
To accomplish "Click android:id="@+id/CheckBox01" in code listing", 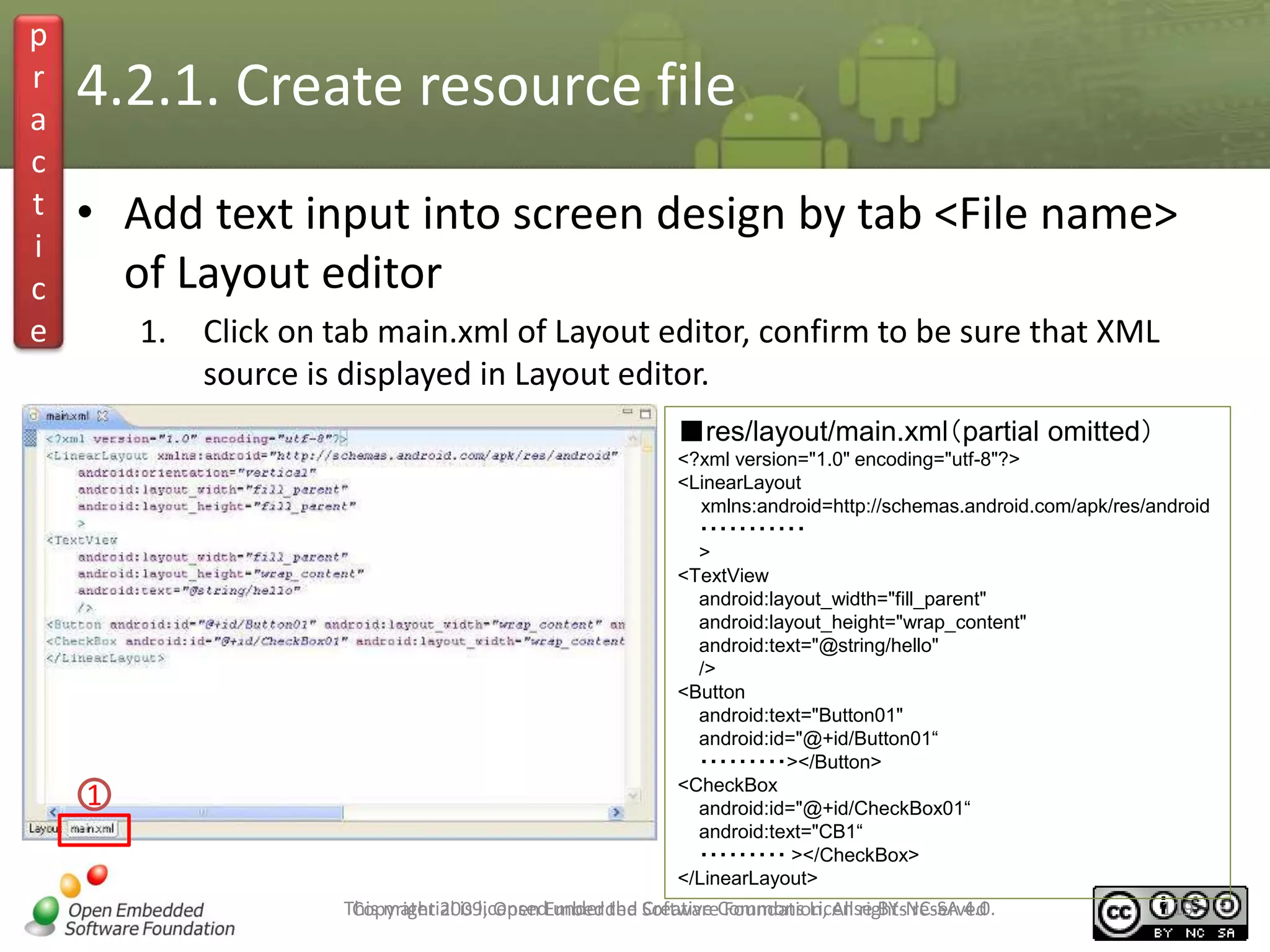I will click(x=835, y=808).
